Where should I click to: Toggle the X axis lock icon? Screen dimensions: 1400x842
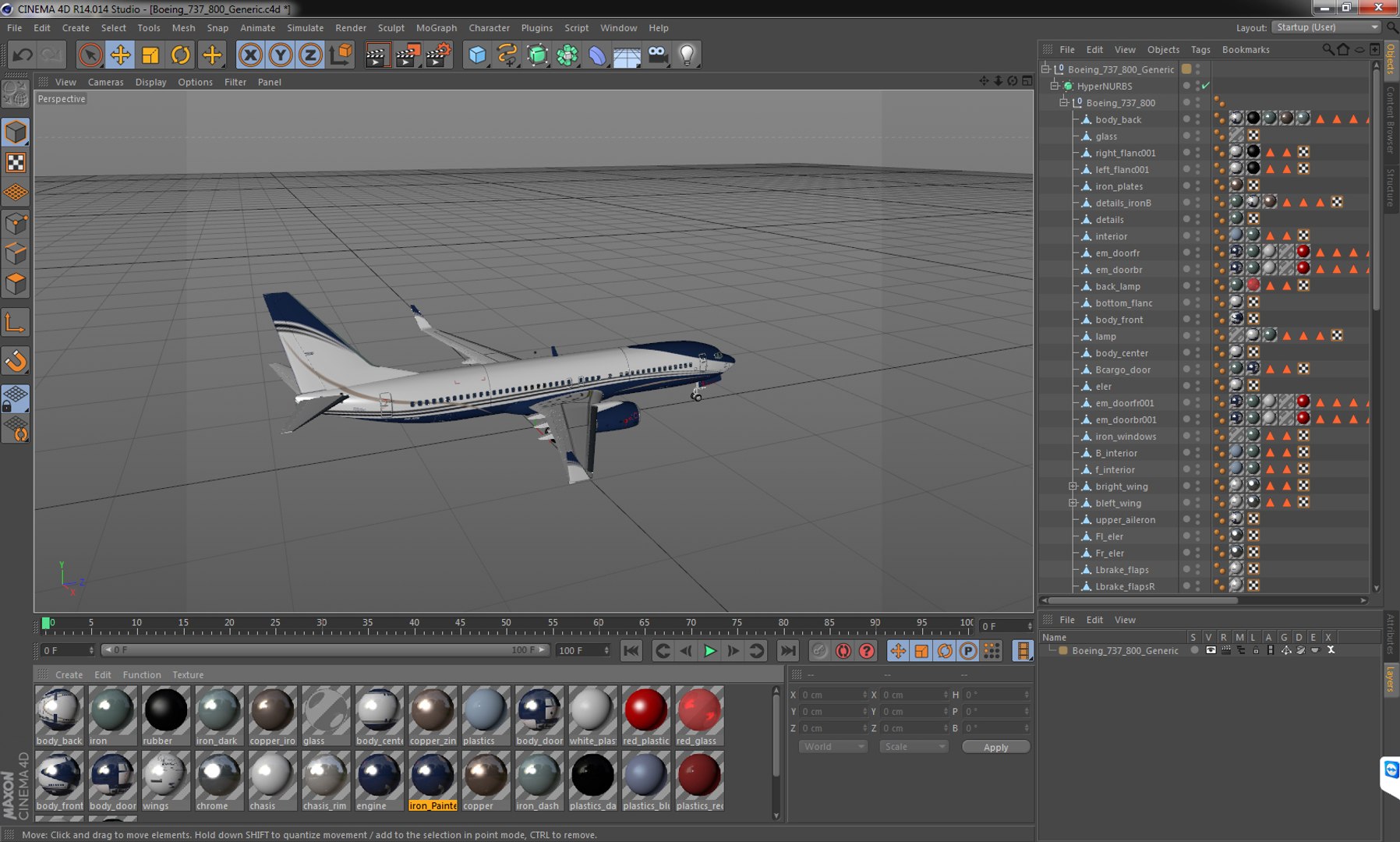tap(250, 55)
